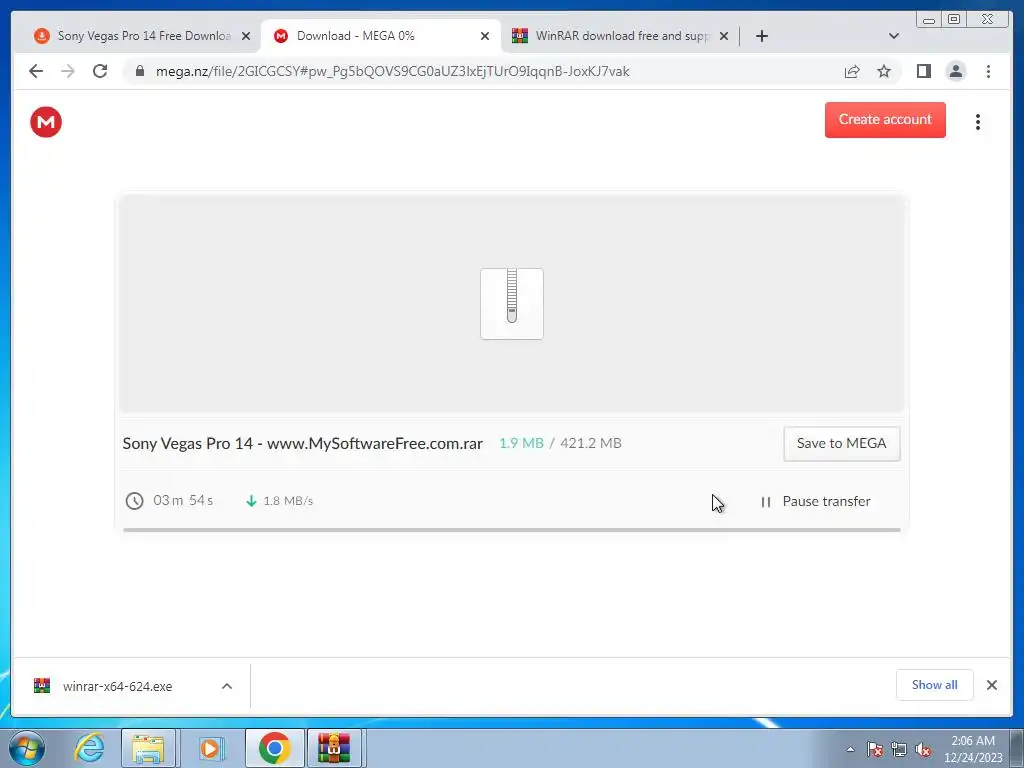
Task: Click the RAR archive file thumbnail
Action: pos(512,304)
